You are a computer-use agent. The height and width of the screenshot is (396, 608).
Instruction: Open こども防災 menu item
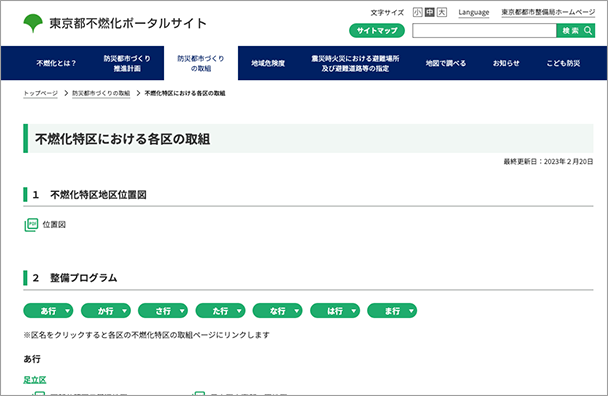pos(563,63)
